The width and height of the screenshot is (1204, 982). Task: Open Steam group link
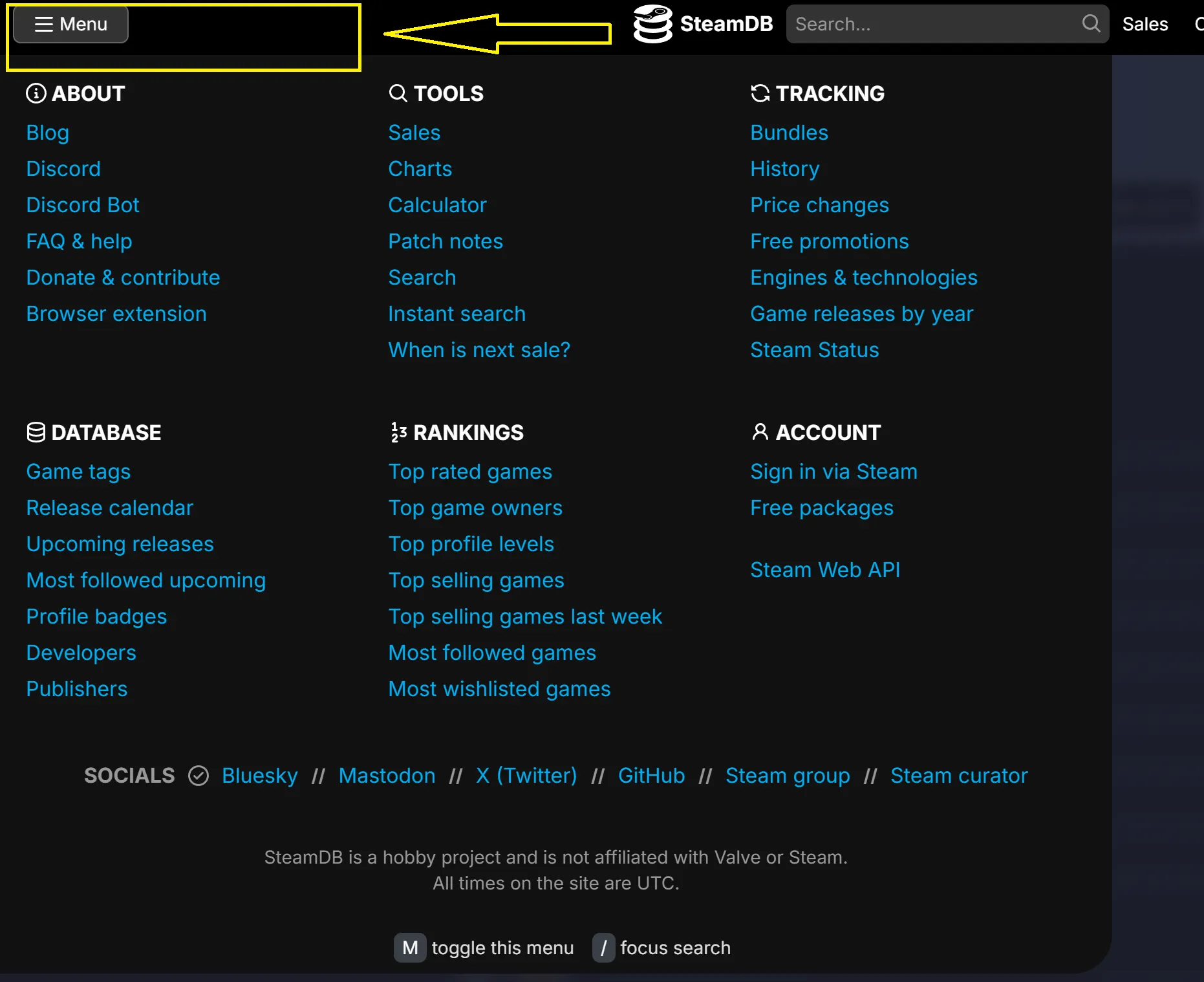[788, 776]
